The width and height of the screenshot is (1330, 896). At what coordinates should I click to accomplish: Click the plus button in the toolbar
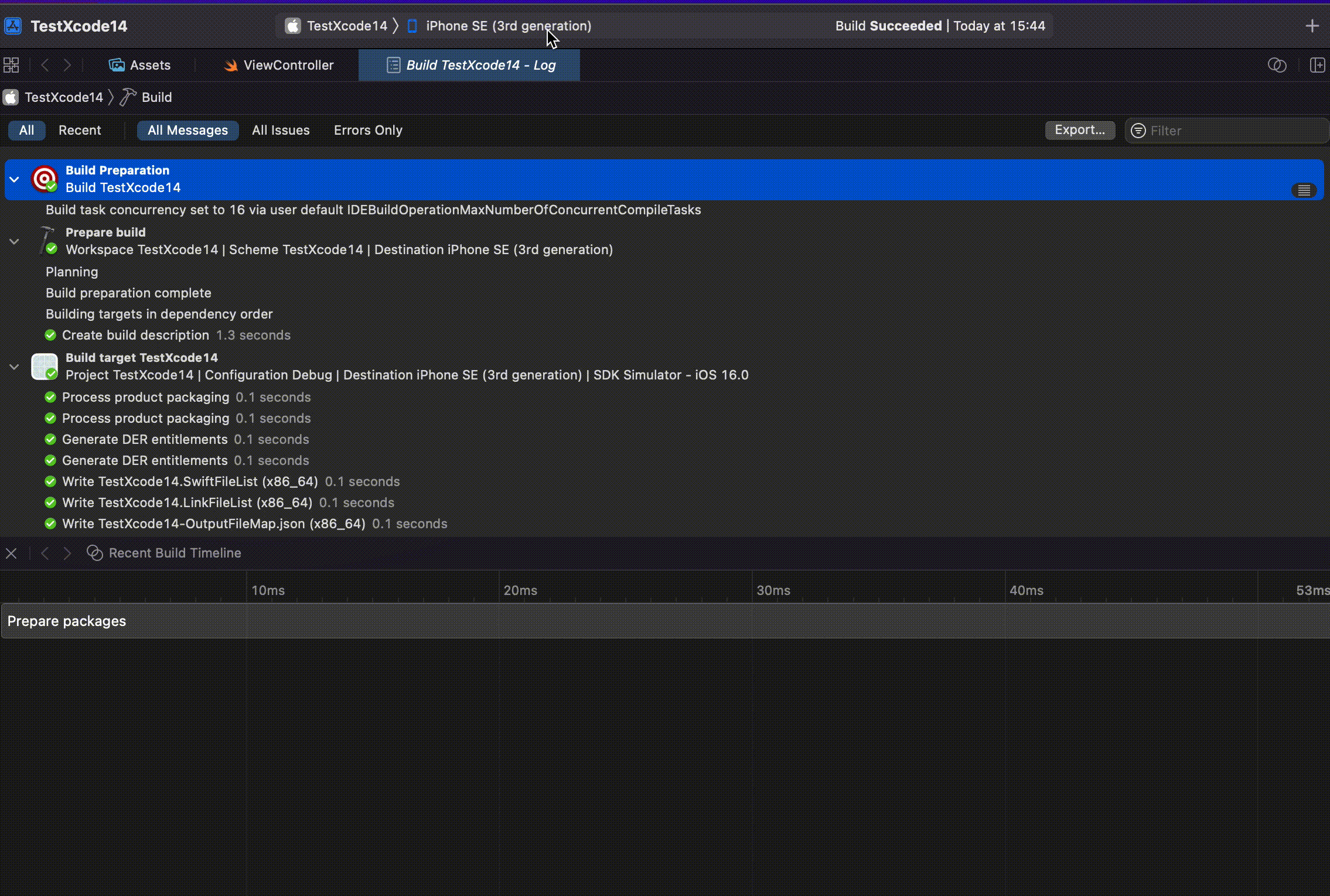coord(1312,26)
